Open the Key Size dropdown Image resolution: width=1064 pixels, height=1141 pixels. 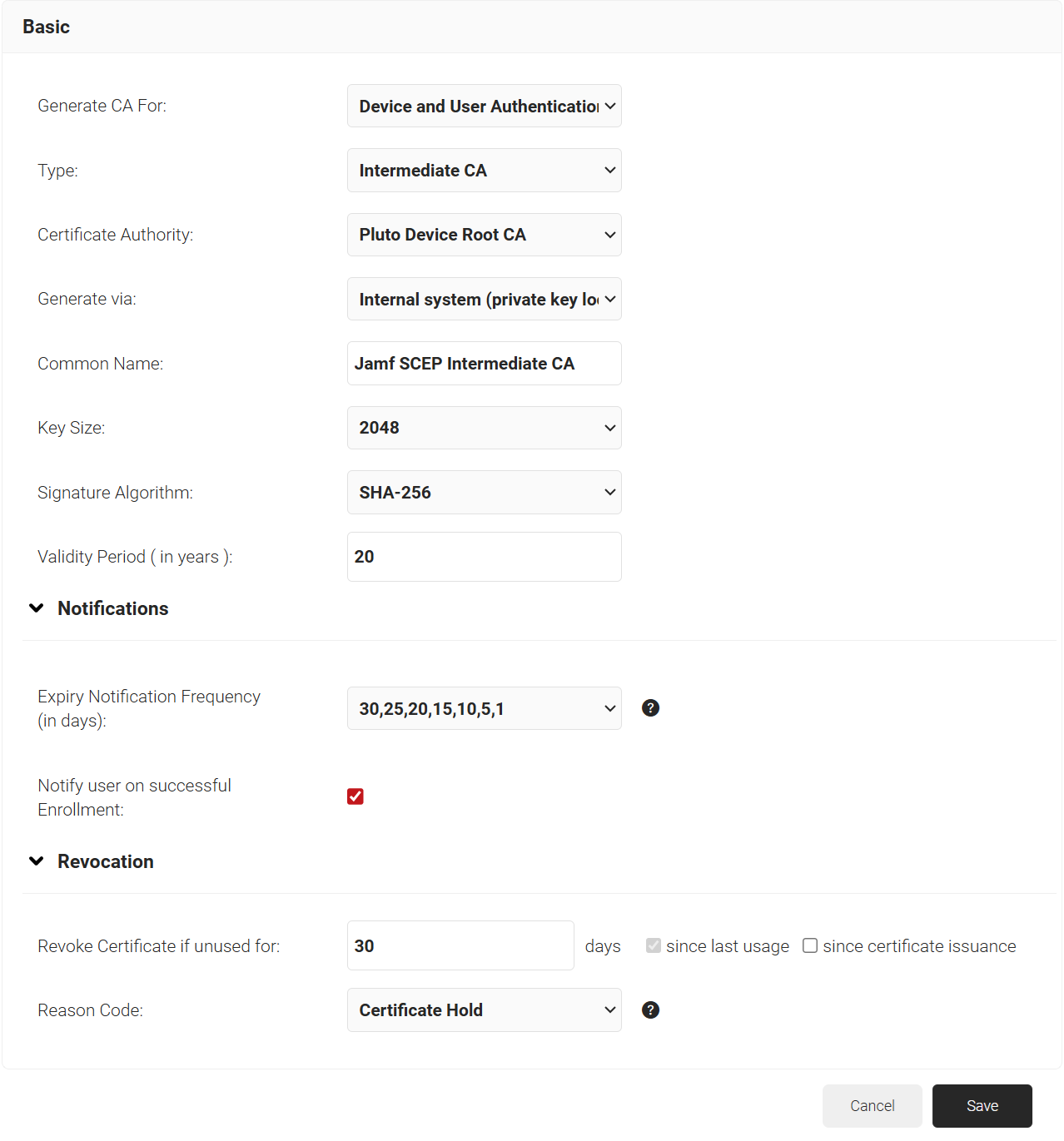pos(484,428)
